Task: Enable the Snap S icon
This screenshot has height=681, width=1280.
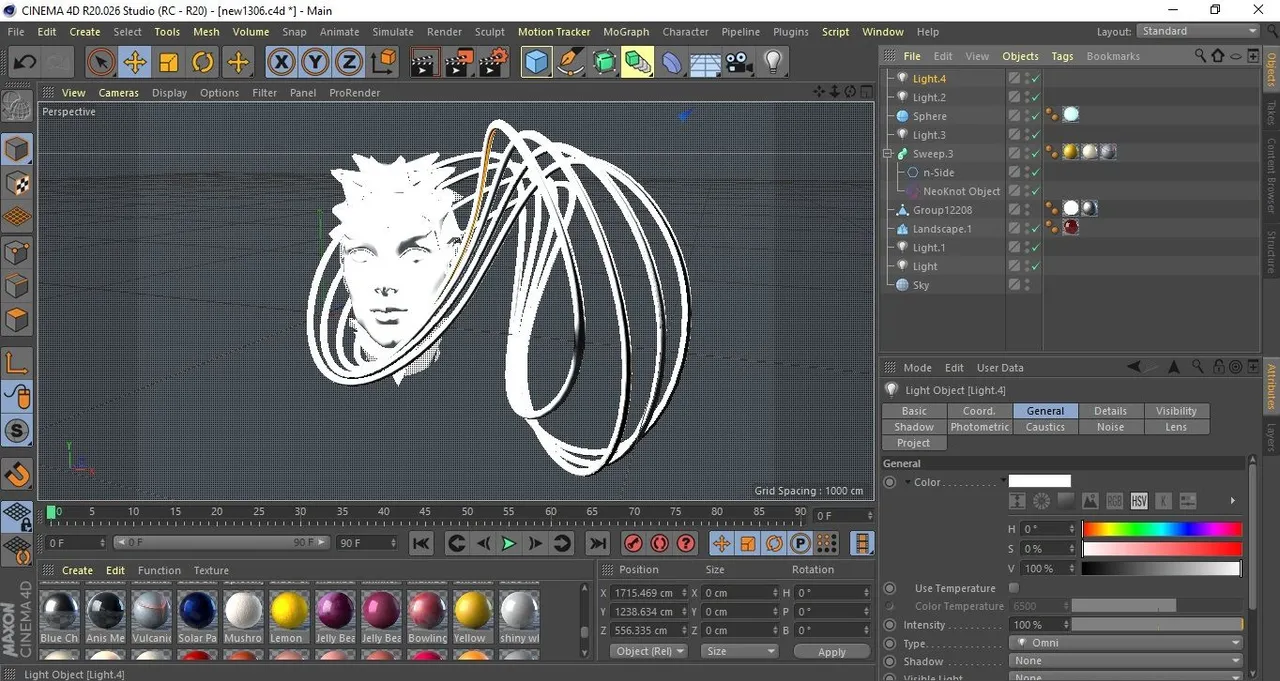Action: click(x=17, y=432)
